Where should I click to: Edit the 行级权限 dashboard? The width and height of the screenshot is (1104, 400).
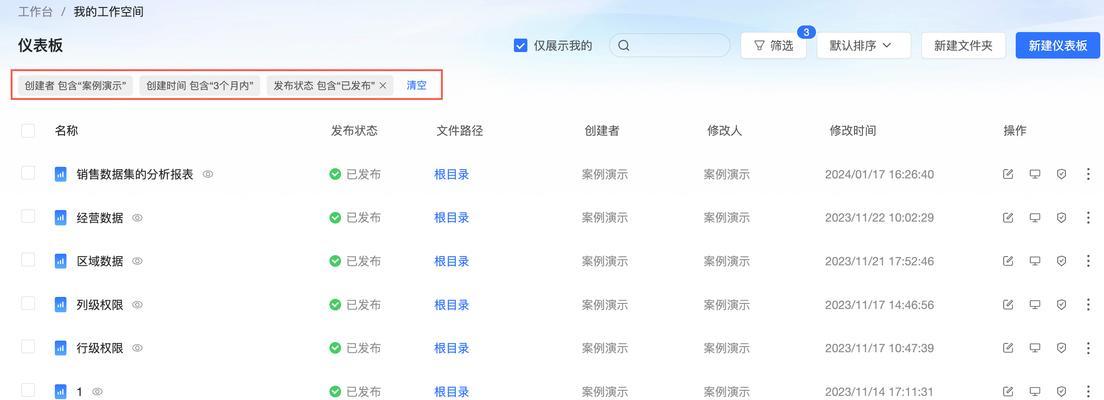tap(1008, 348)
